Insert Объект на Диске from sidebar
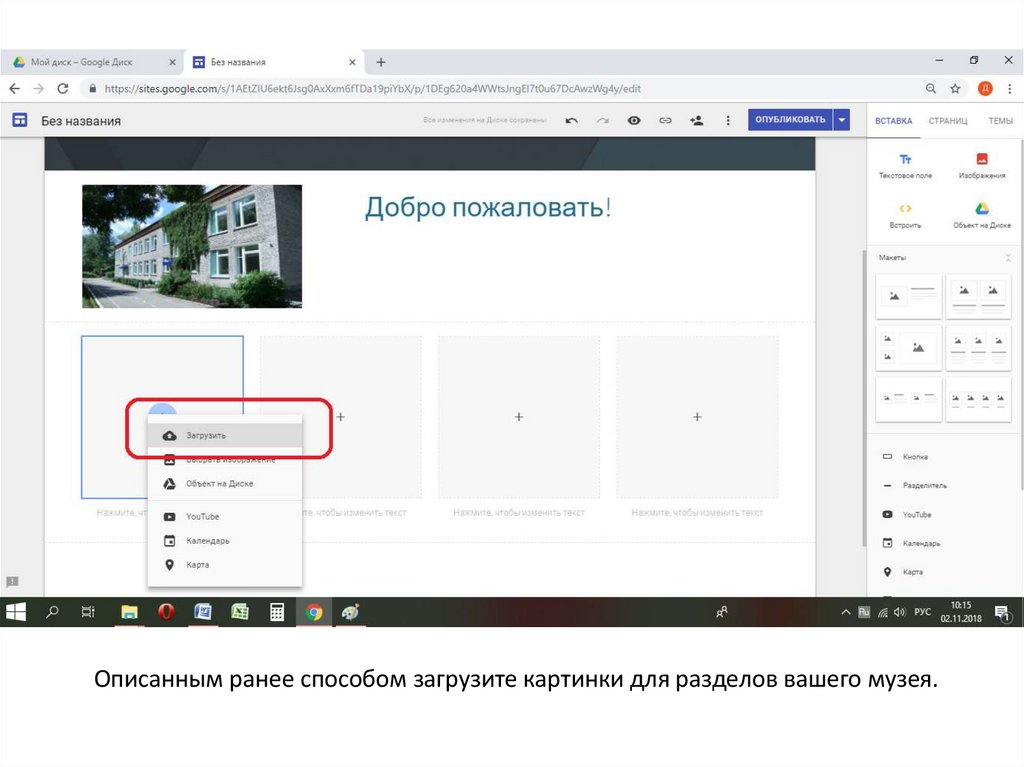The height and width of the screenshot is (767, 1024). point(982,215)
